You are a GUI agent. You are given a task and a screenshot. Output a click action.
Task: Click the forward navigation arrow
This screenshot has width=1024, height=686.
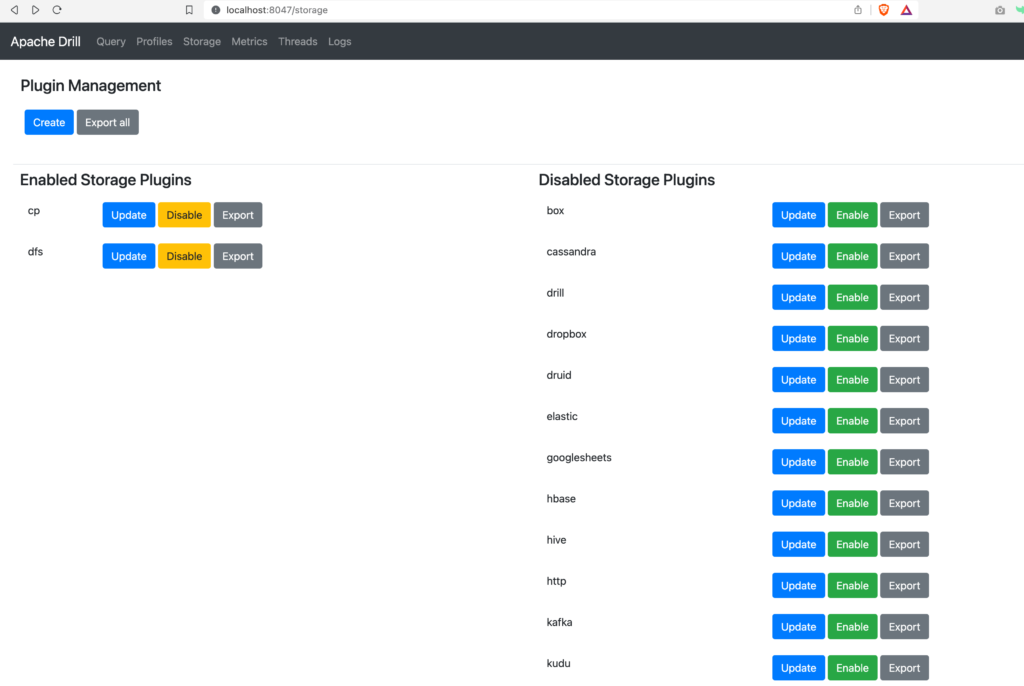[33, 10]
